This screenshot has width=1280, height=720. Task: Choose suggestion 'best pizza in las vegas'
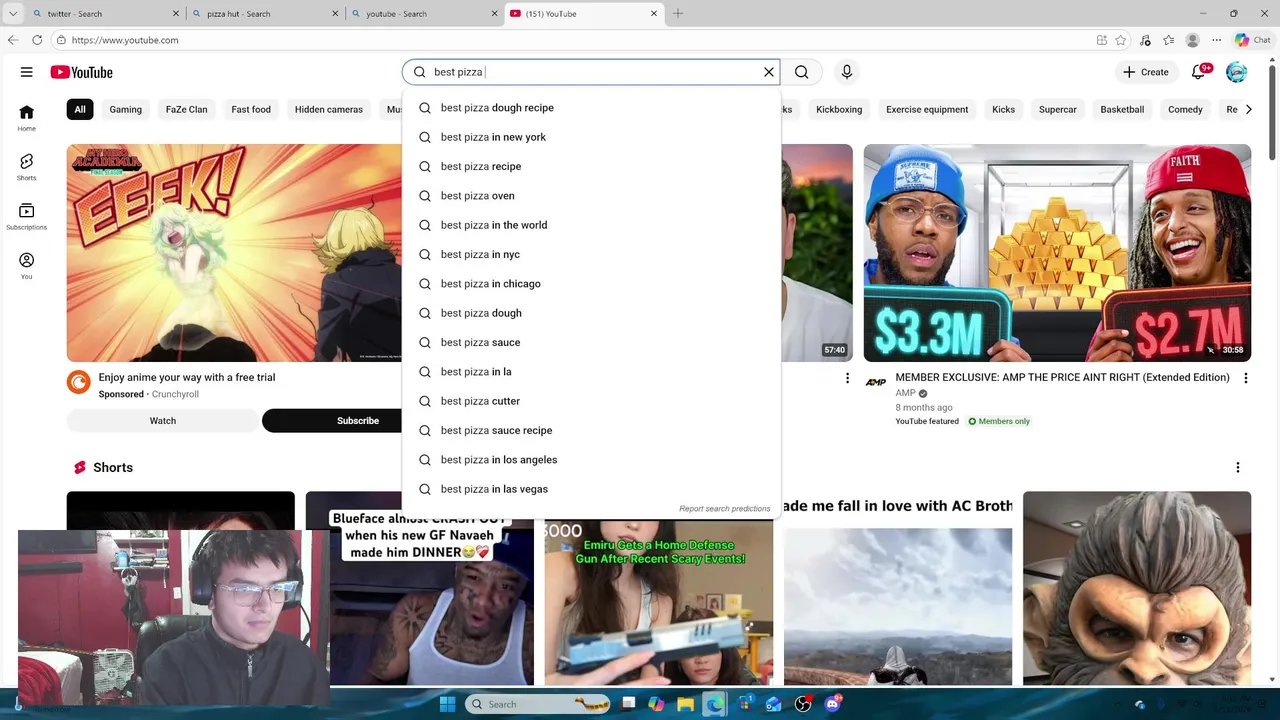click(591, 489)
